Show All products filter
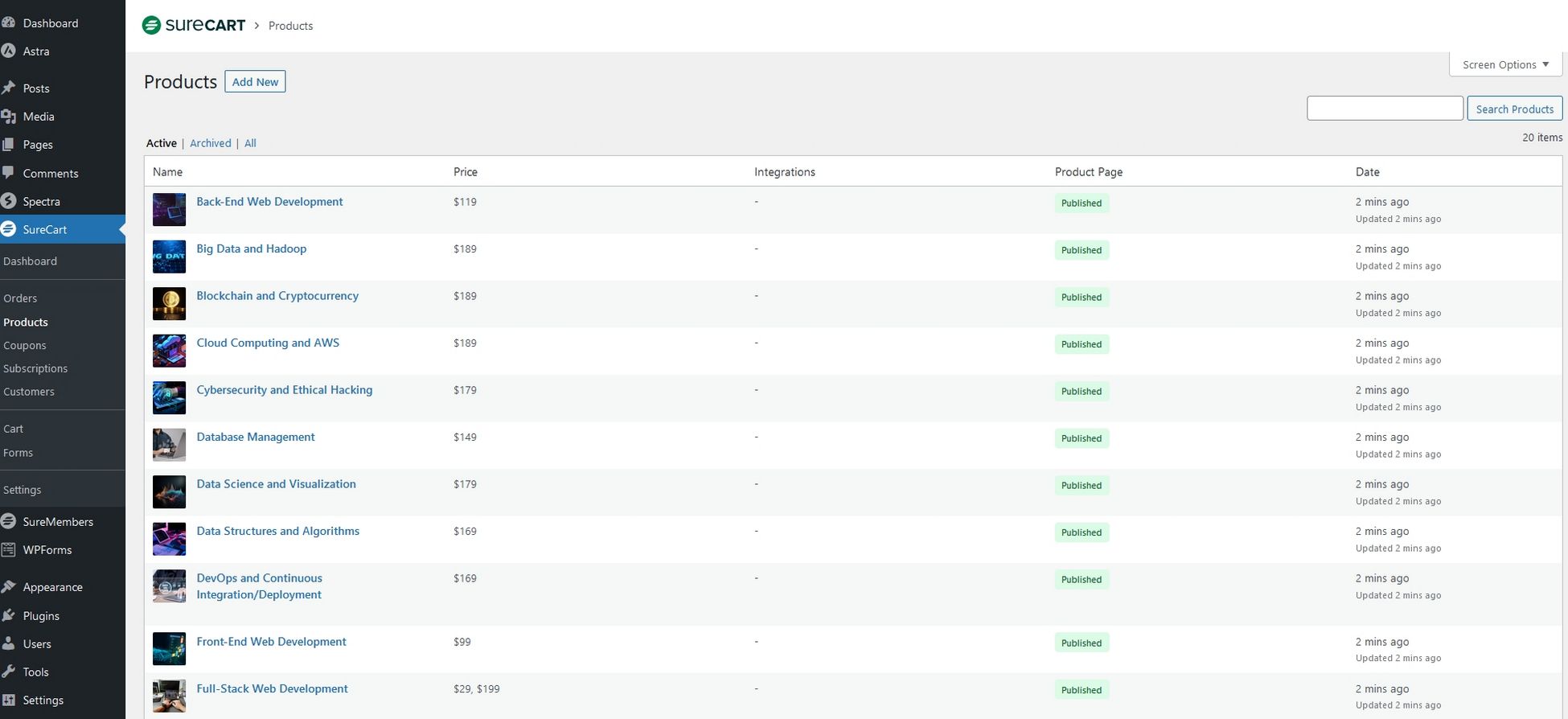Viewport: 1568px width, 719px height. click(250, 143)
